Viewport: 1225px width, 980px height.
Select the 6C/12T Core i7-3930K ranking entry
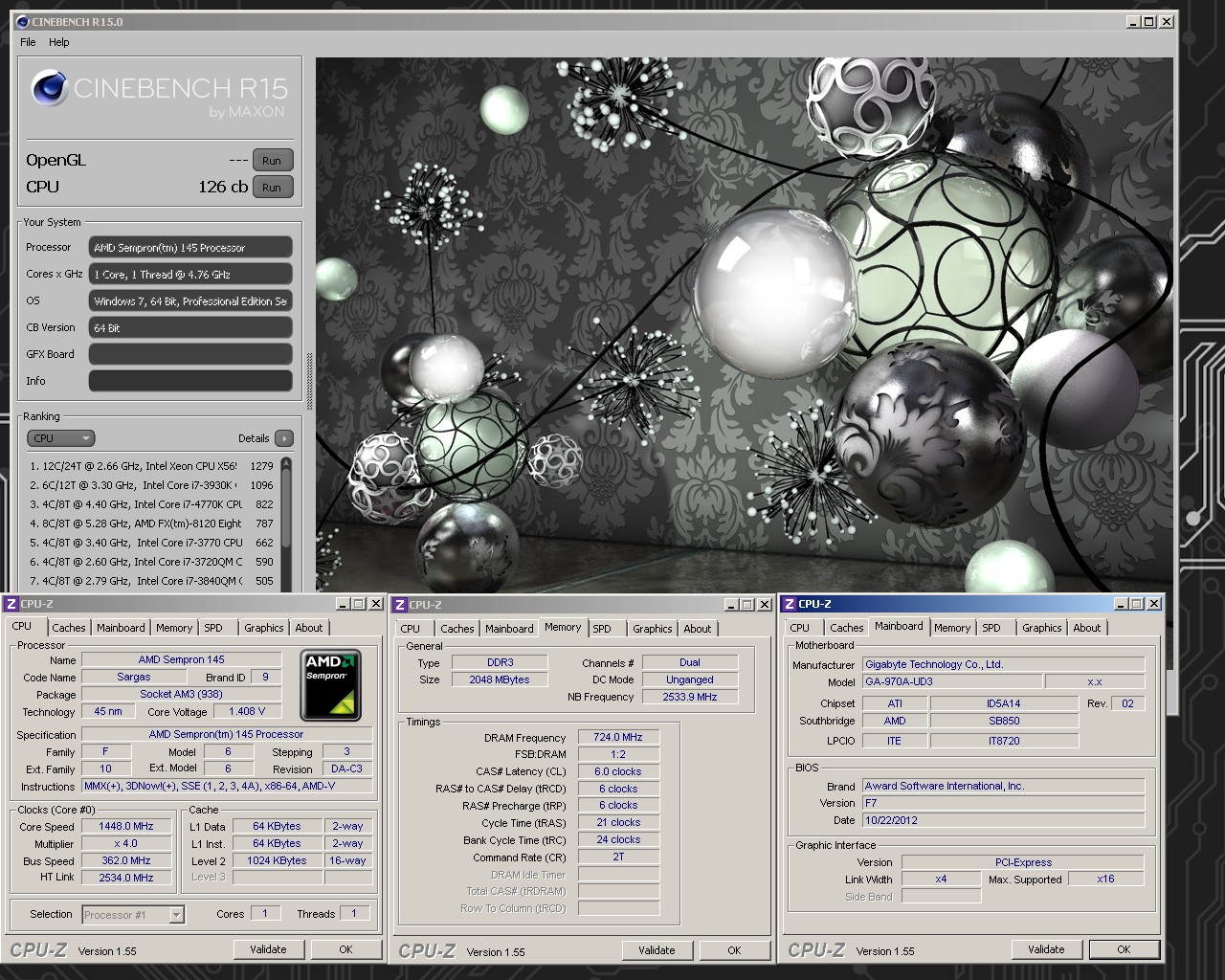pos(151,485)
